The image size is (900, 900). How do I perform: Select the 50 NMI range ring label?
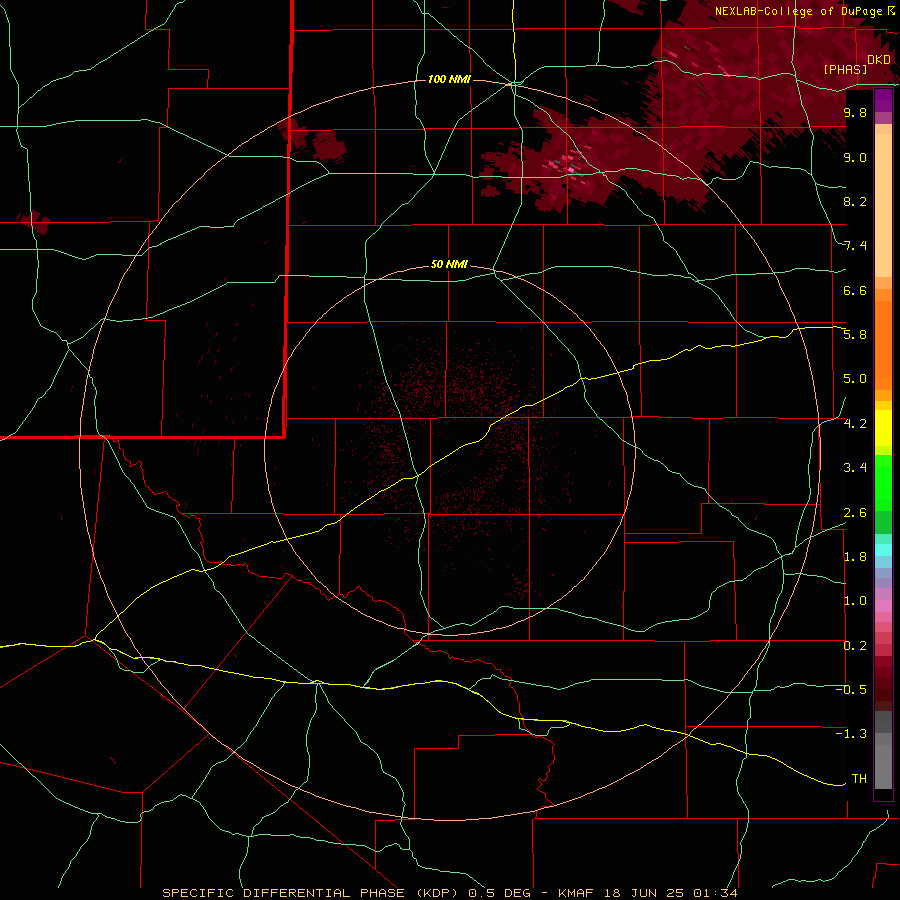[x=449, y=264]
